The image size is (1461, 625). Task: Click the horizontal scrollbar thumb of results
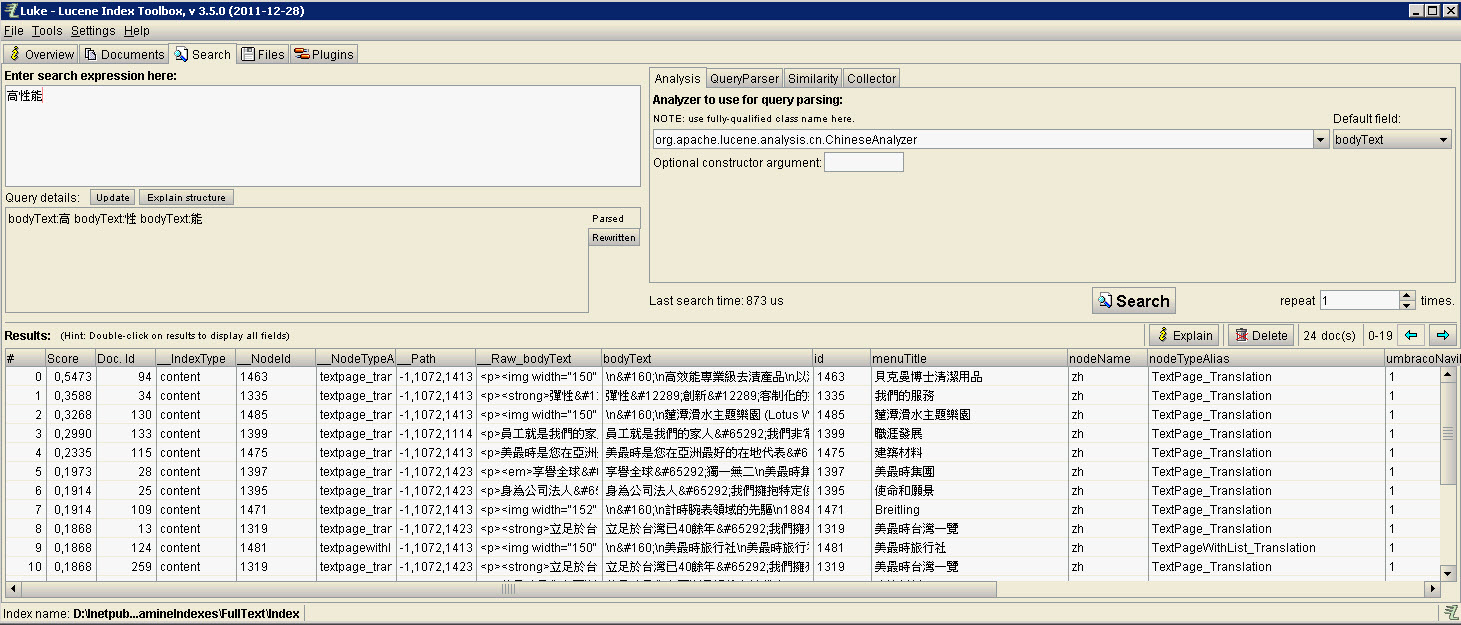(x=508, y=589)
